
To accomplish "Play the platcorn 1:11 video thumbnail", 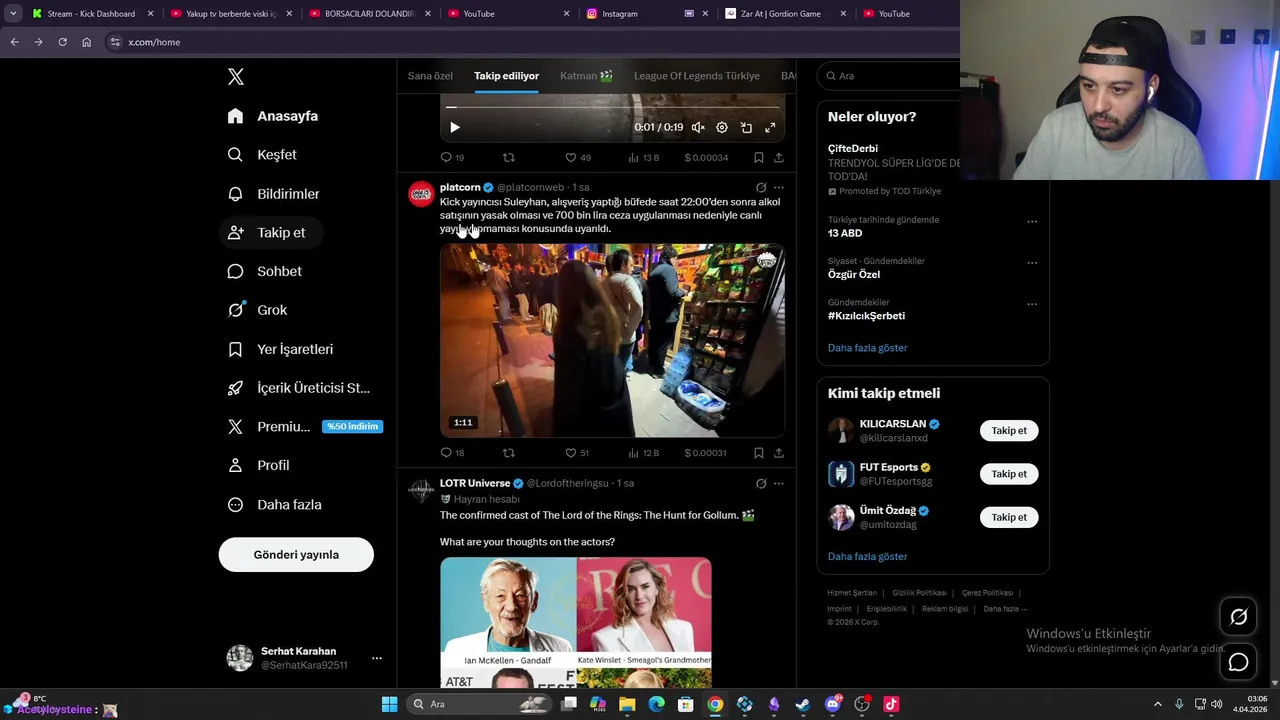I will (x=612, y=341).
